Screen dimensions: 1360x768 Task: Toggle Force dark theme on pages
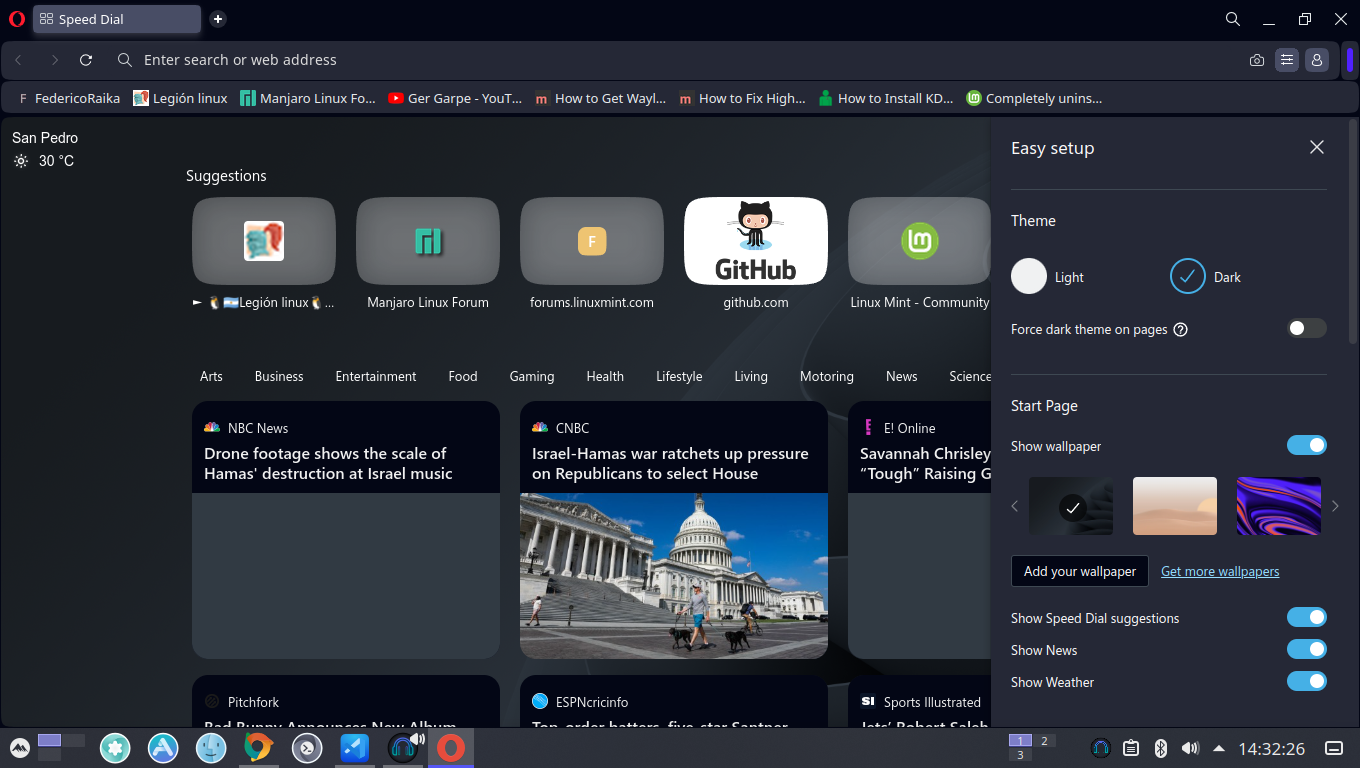[1306, 328]
